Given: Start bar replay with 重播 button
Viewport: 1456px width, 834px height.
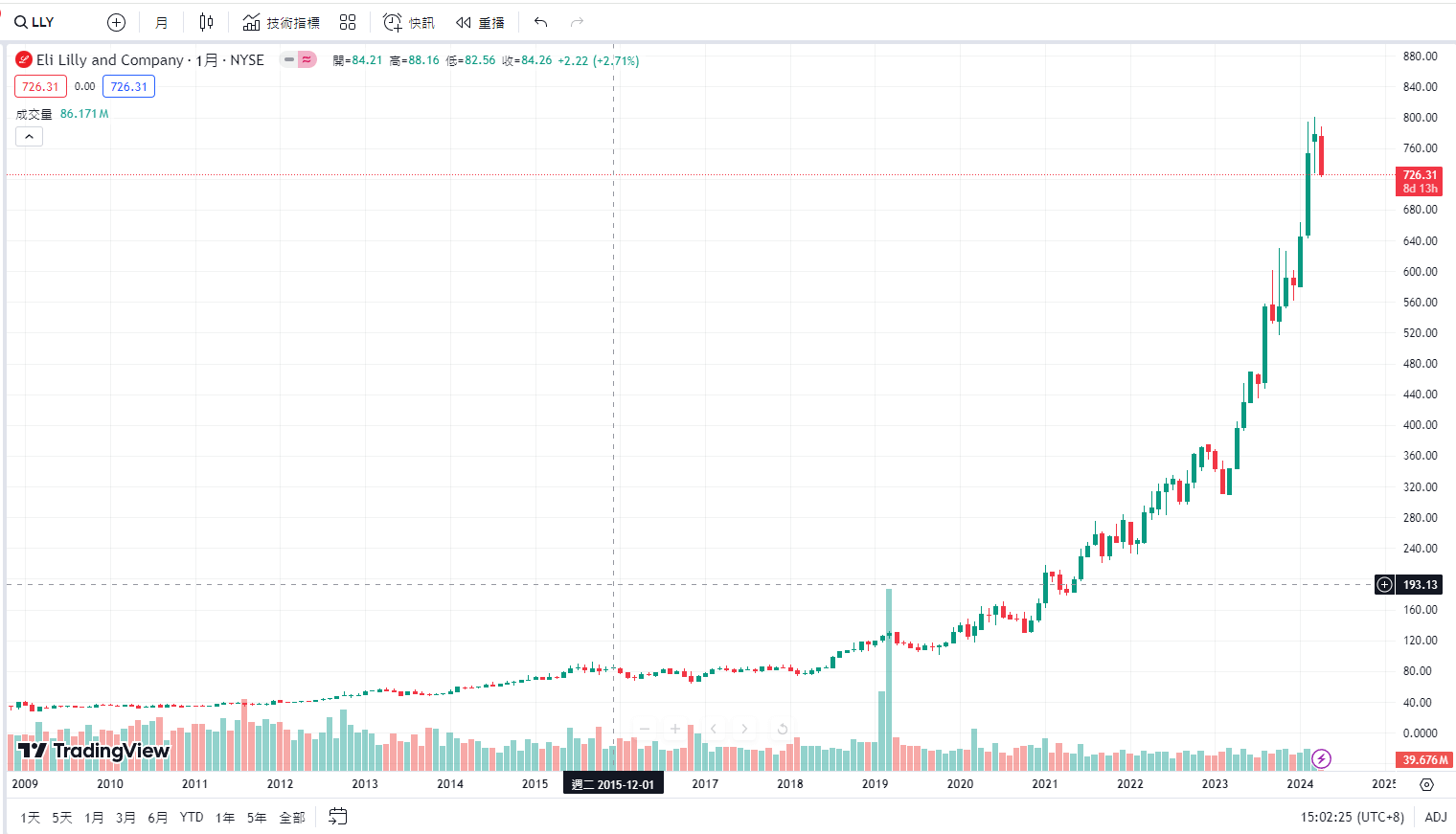Looking at the screenshot, I should point(481,22).
